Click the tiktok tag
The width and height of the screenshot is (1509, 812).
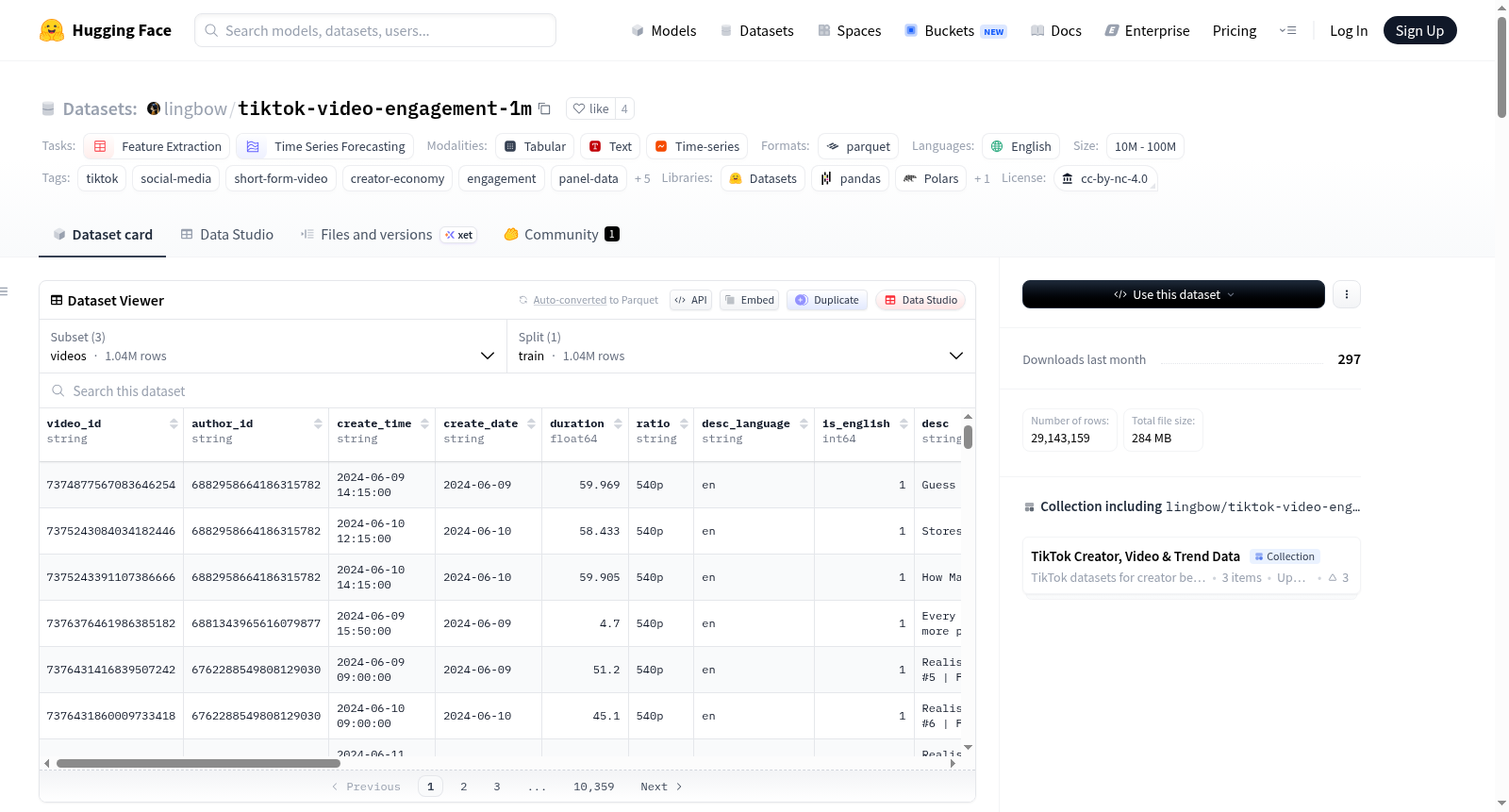click(103, 178)
